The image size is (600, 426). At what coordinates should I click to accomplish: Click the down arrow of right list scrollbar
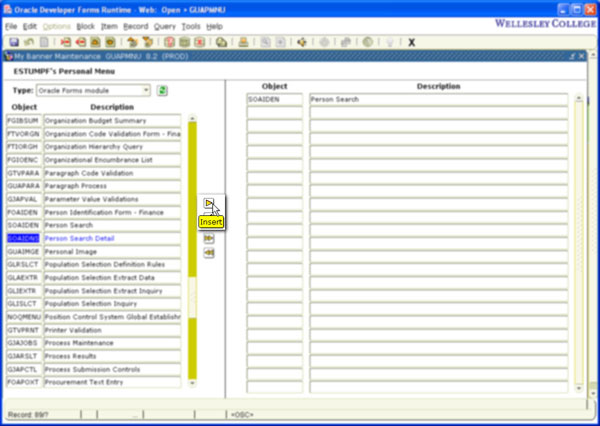pos(579,388)
